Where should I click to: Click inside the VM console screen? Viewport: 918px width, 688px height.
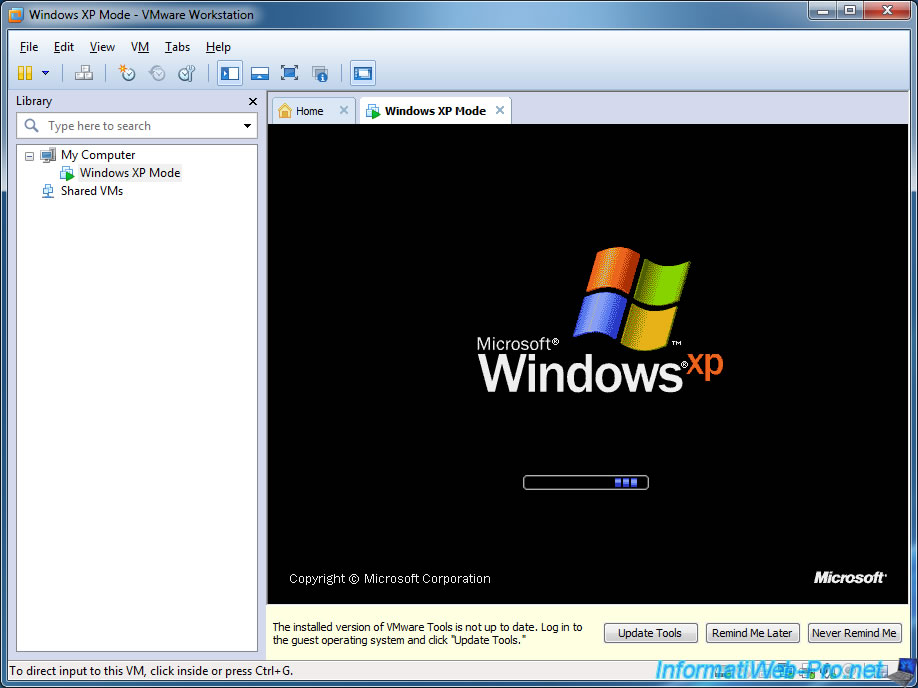[x=587, y=363]
